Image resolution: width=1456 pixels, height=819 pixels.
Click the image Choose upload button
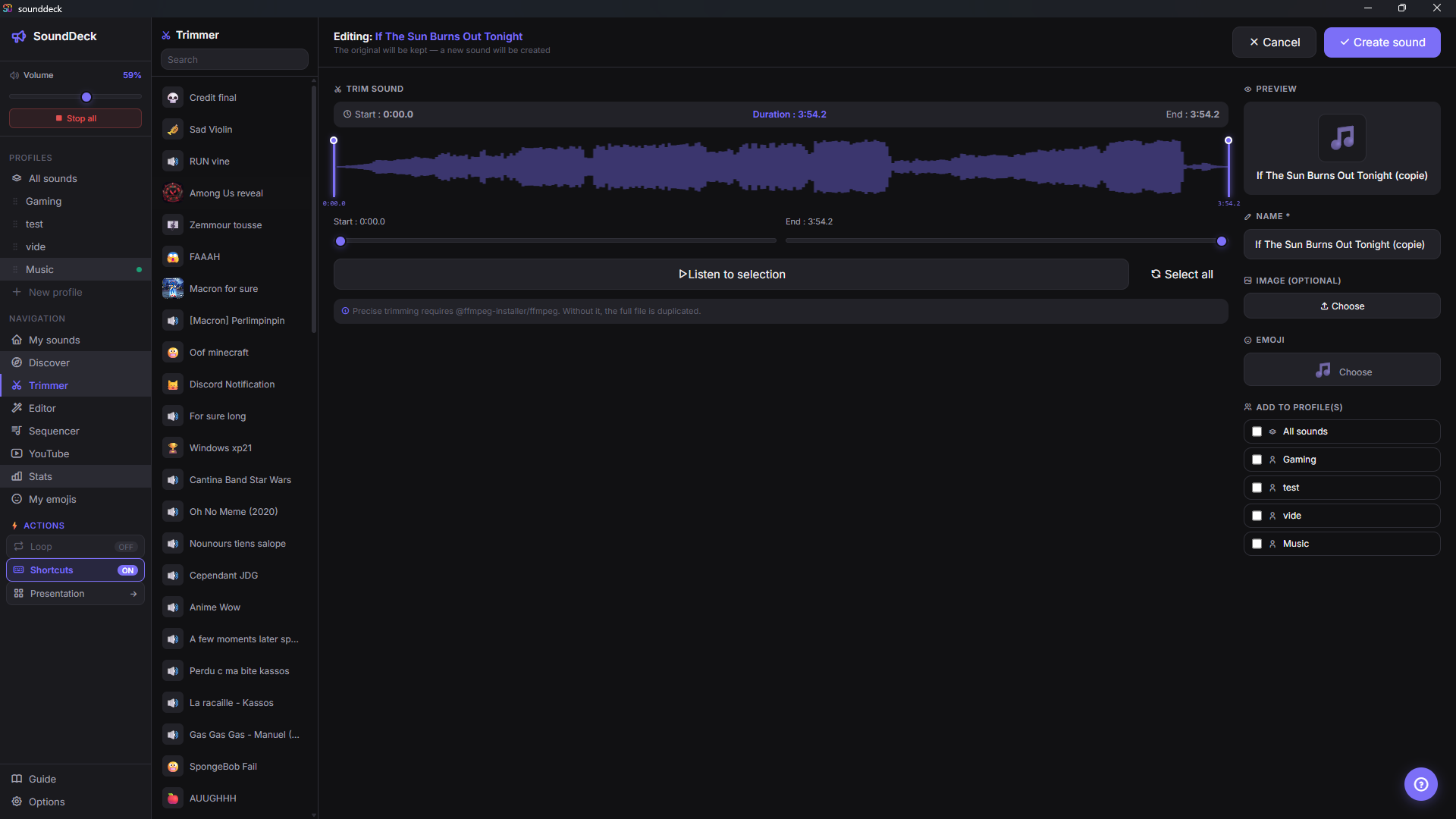point(1341,306)
